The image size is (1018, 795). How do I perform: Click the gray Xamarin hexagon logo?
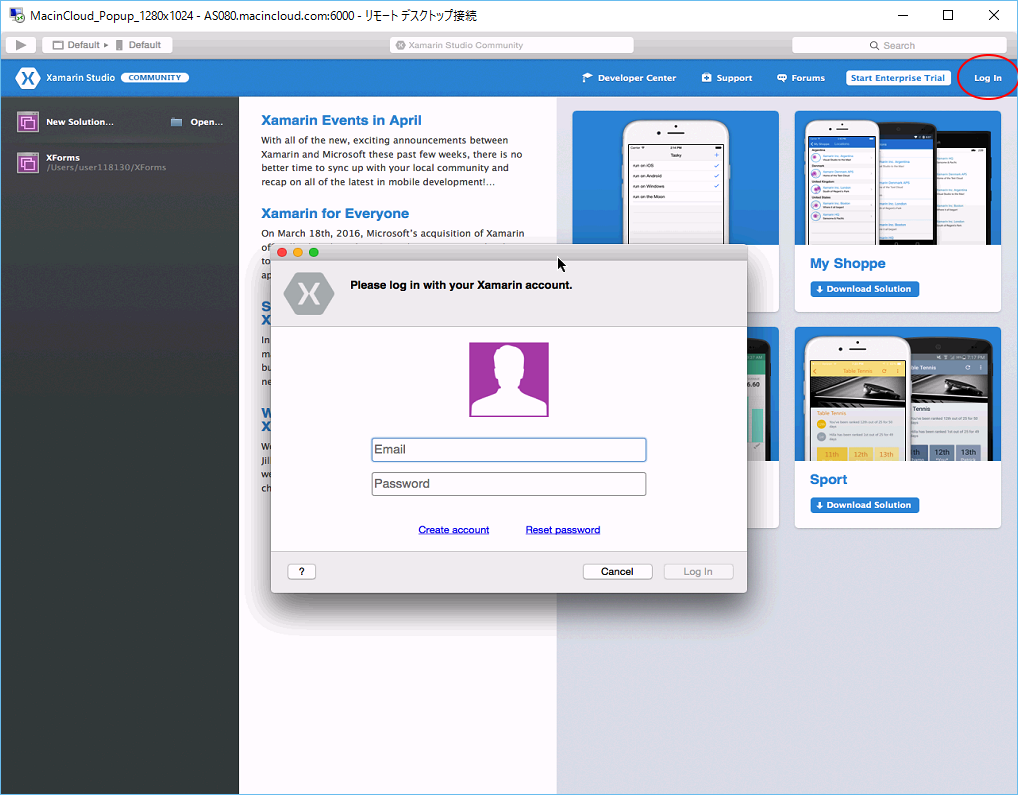[309, 294]
